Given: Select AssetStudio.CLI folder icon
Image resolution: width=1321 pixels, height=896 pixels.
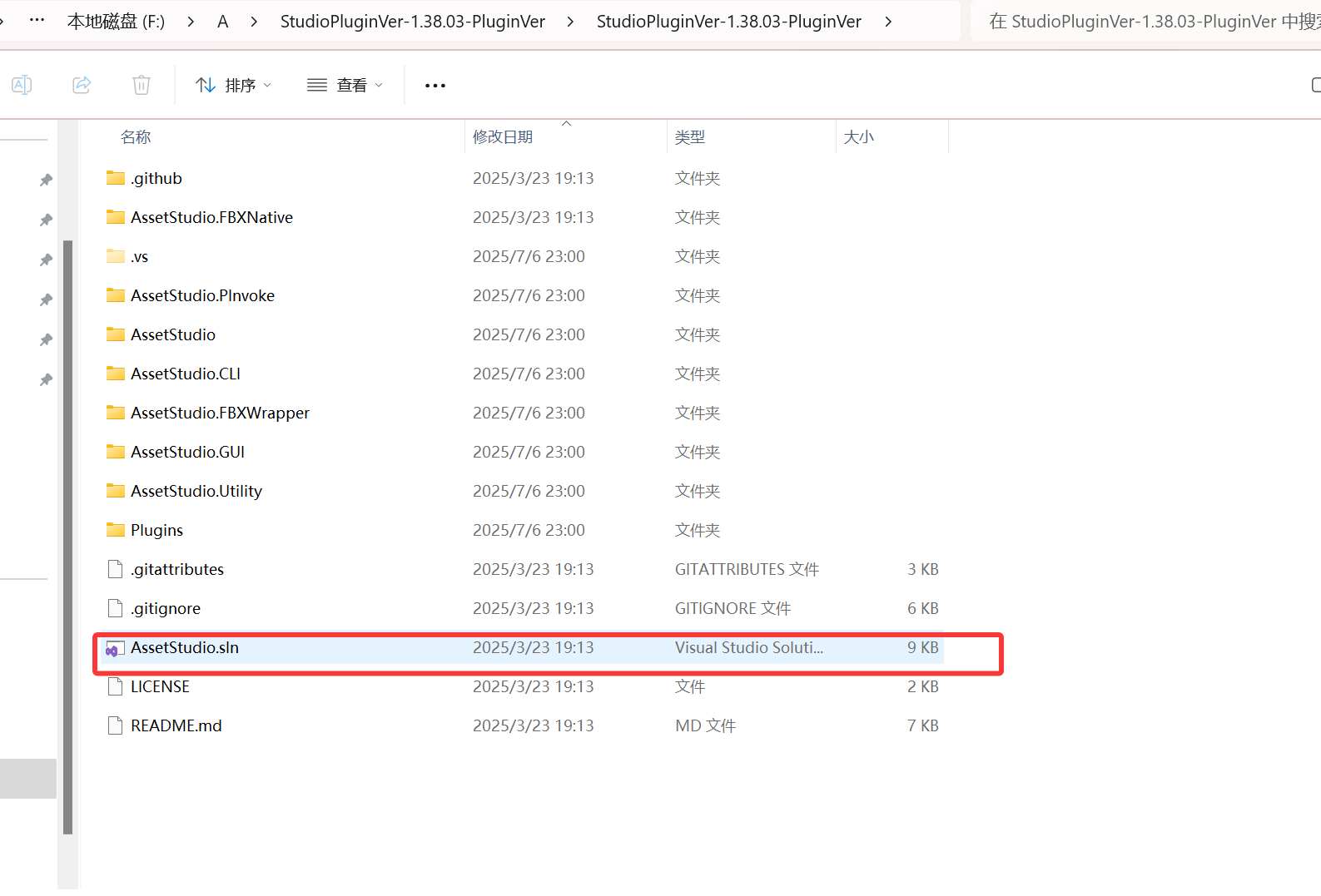Looking at the screenshot, I should click(116, 374).
